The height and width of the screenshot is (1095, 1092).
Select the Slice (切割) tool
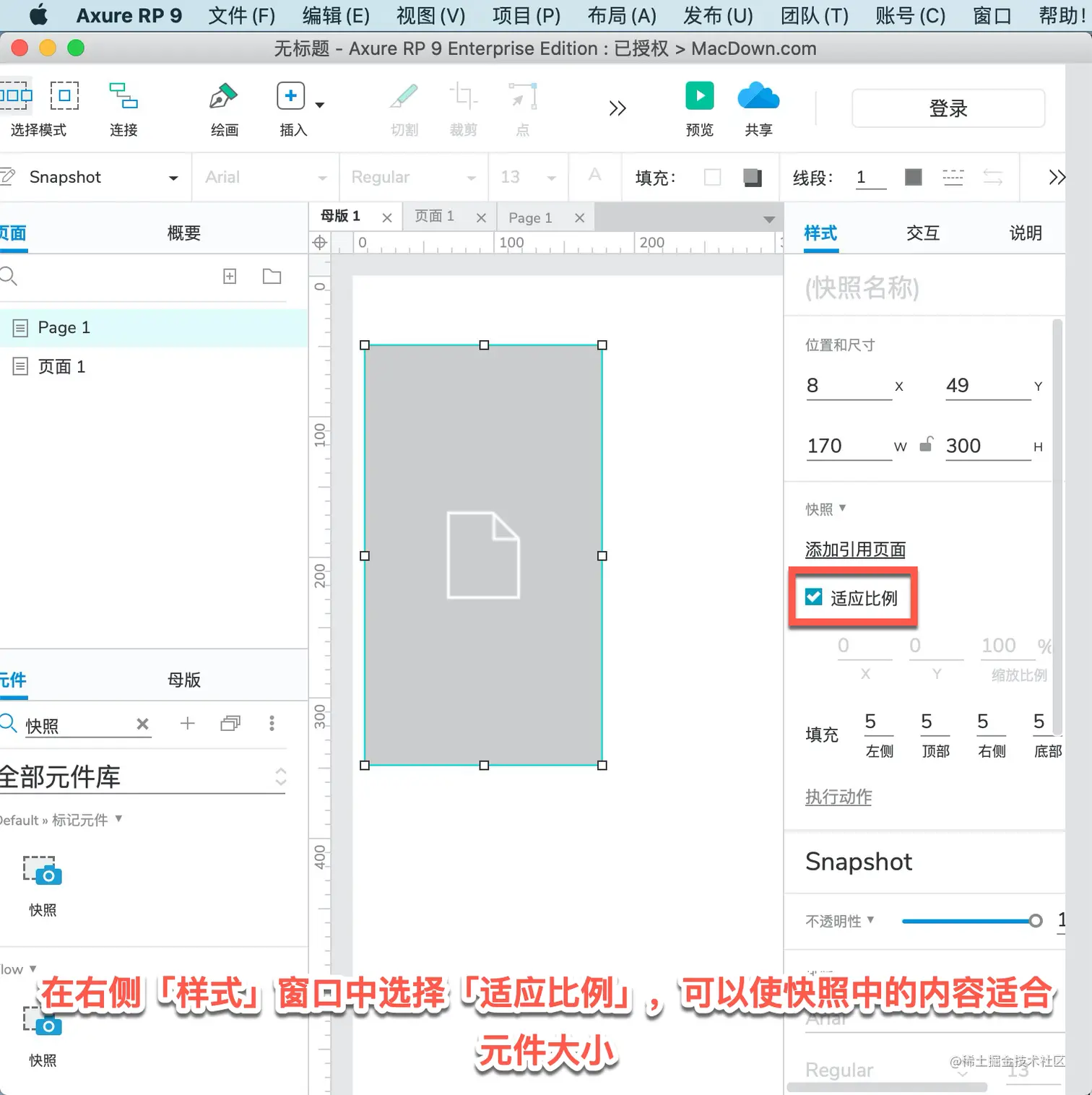[x=404, y=95]
